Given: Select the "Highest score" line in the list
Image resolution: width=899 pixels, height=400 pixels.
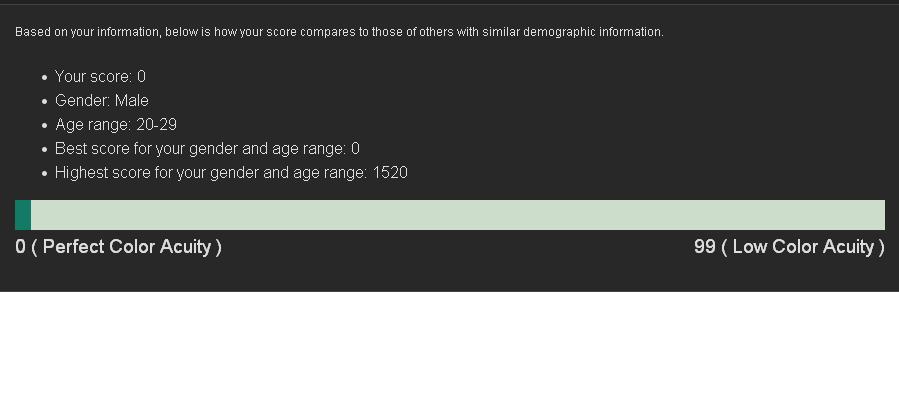Looking at the screenshot, I should tap(230, 173).
